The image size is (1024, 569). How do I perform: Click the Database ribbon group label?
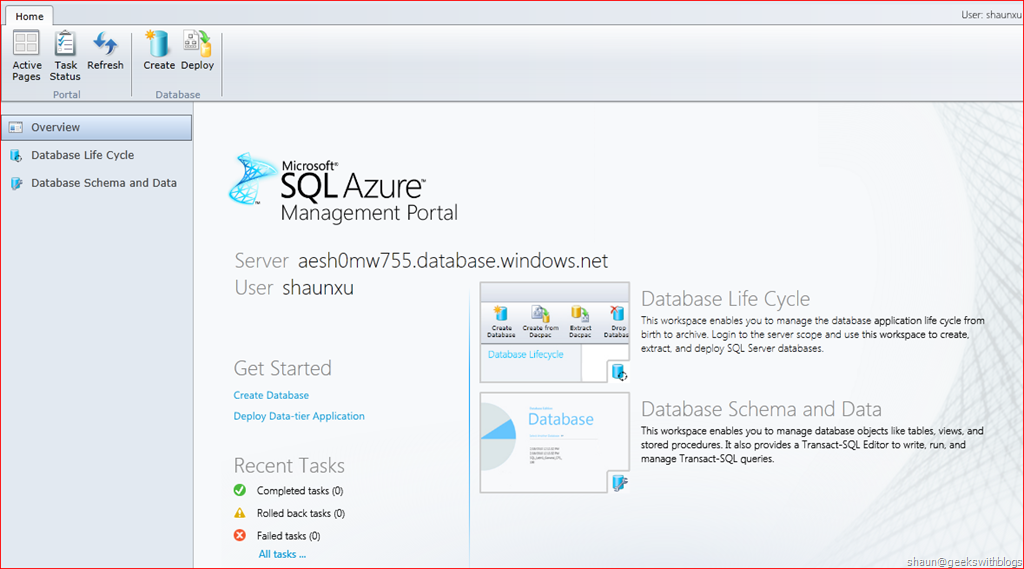point(178,95)
